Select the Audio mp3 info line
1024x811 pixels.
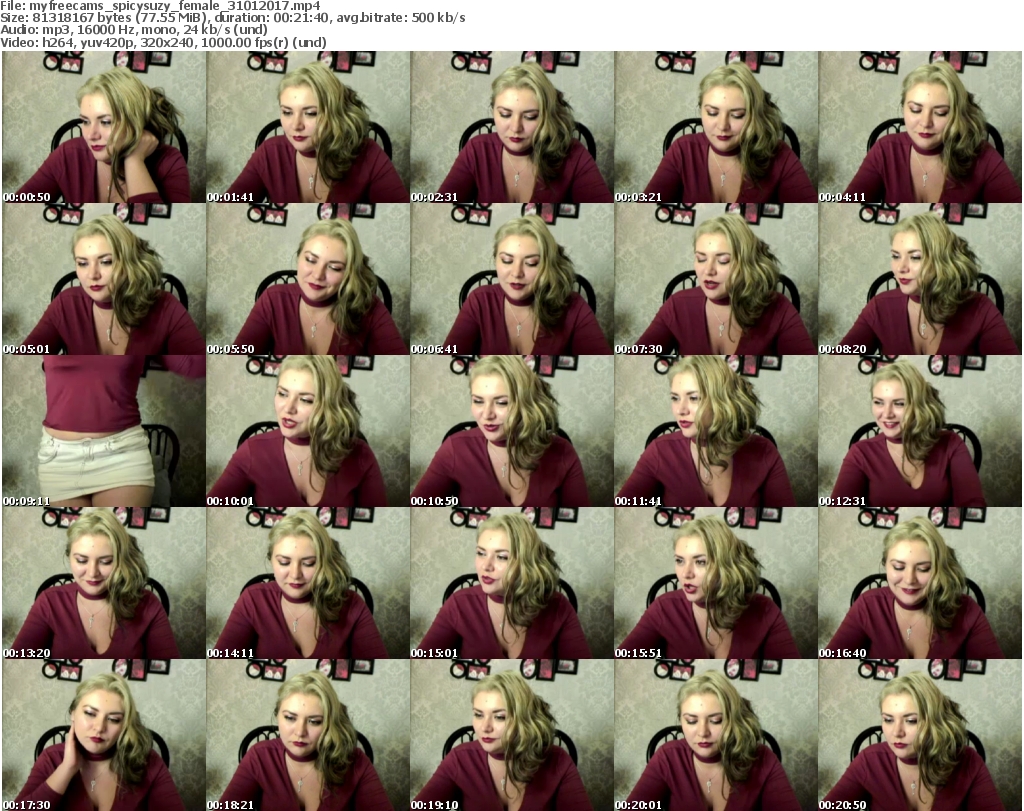(x=134, y=30)
